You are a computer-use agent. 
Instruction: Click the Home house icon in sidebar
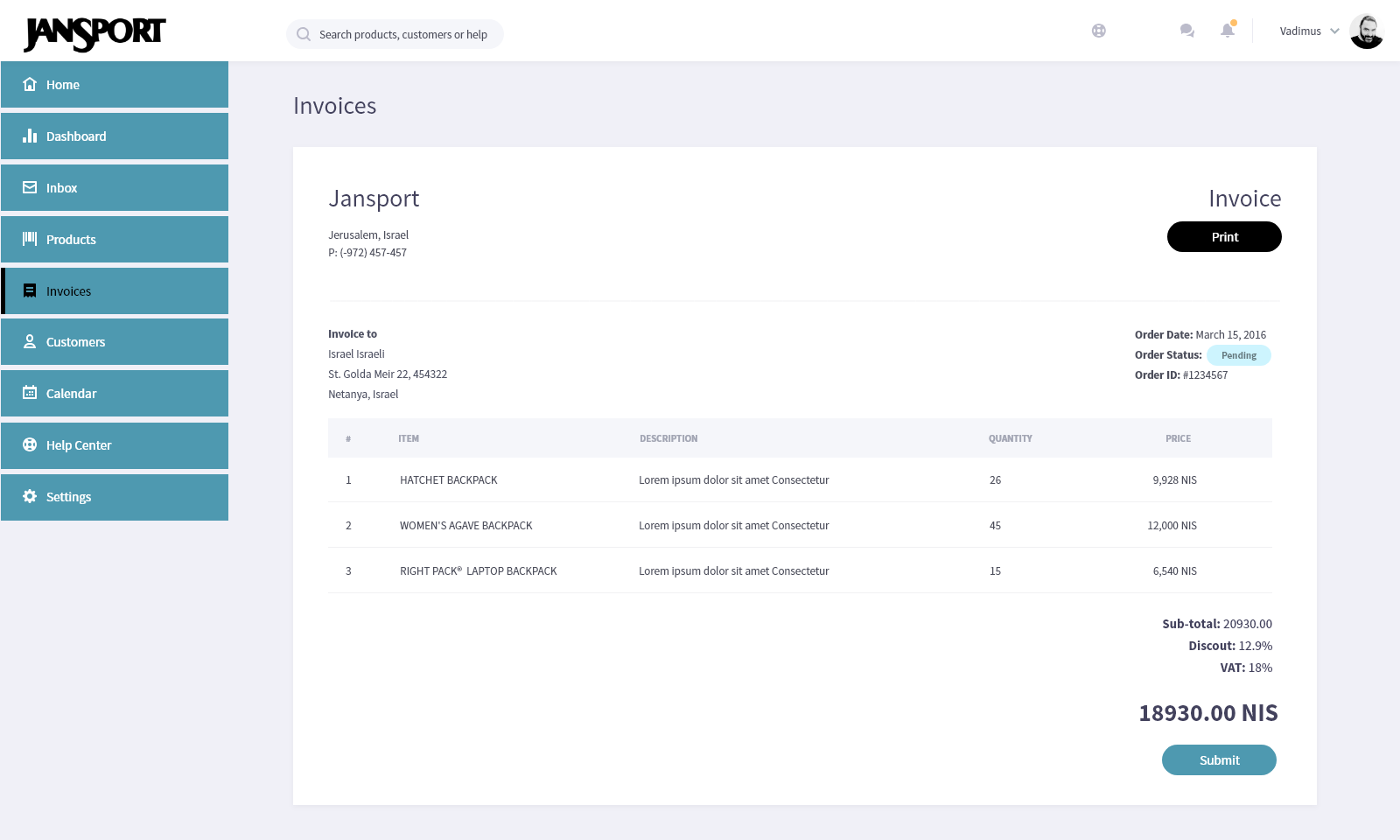pyautogui.click(x=30, y=84)
